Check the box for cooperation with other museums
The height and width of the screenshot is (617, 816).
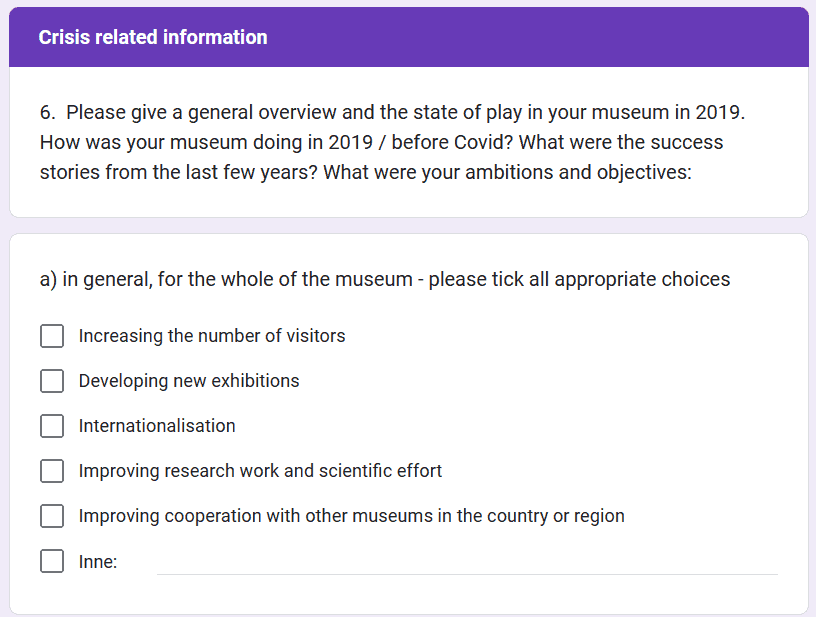52,516
